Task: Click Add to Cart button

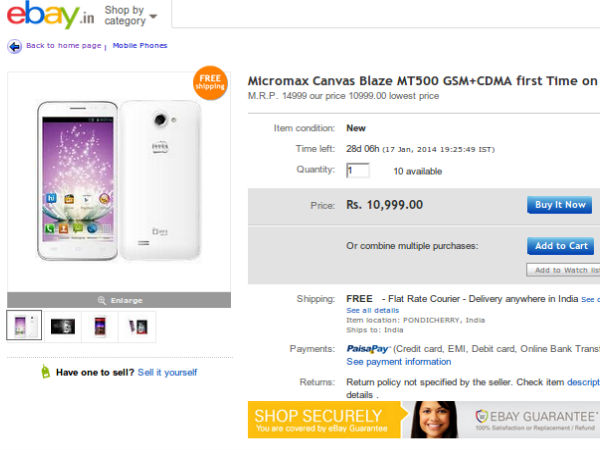Action: point(561,246)
